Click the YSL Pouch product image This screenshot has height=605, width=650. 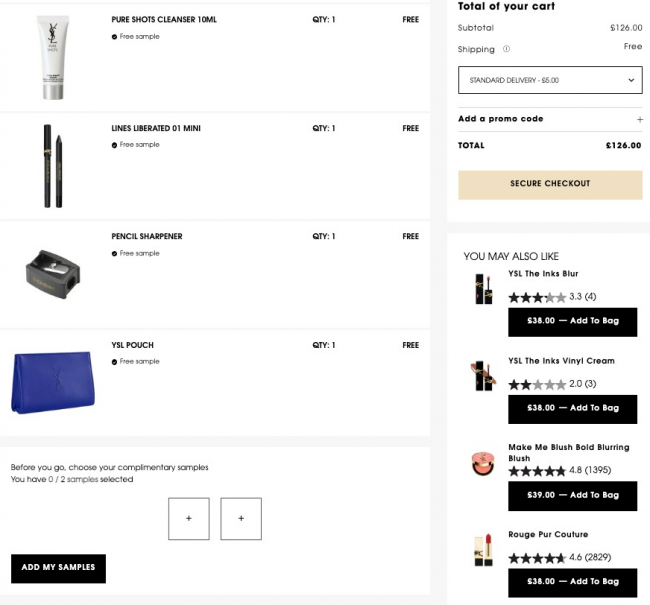pyautogui.click(x=52, y=381)
